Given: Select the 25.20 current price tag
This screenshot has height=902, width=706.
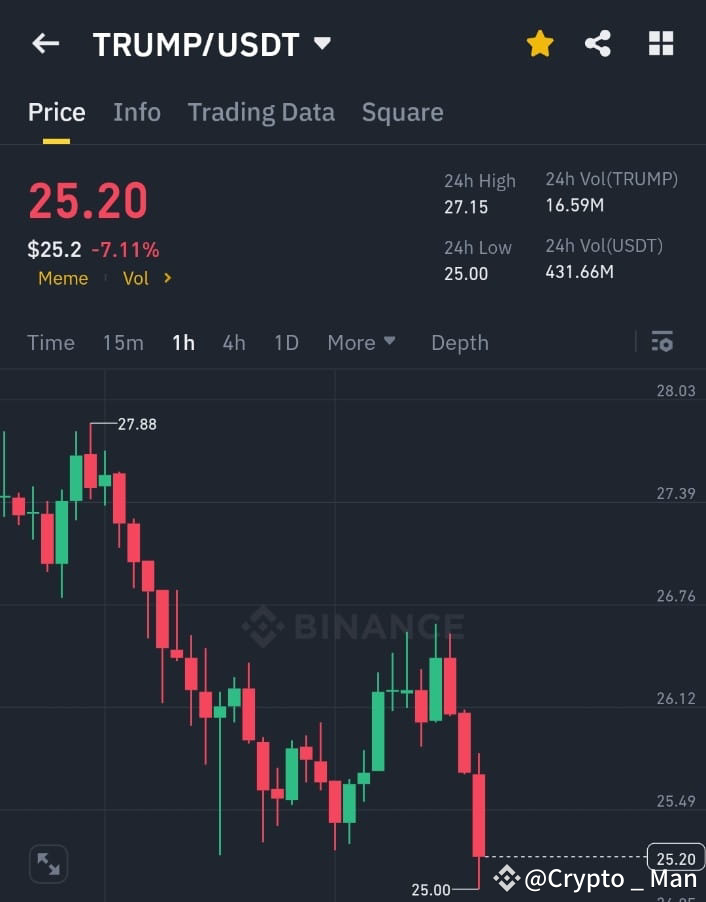Looking at the screenshot, I should pos(674,858).
